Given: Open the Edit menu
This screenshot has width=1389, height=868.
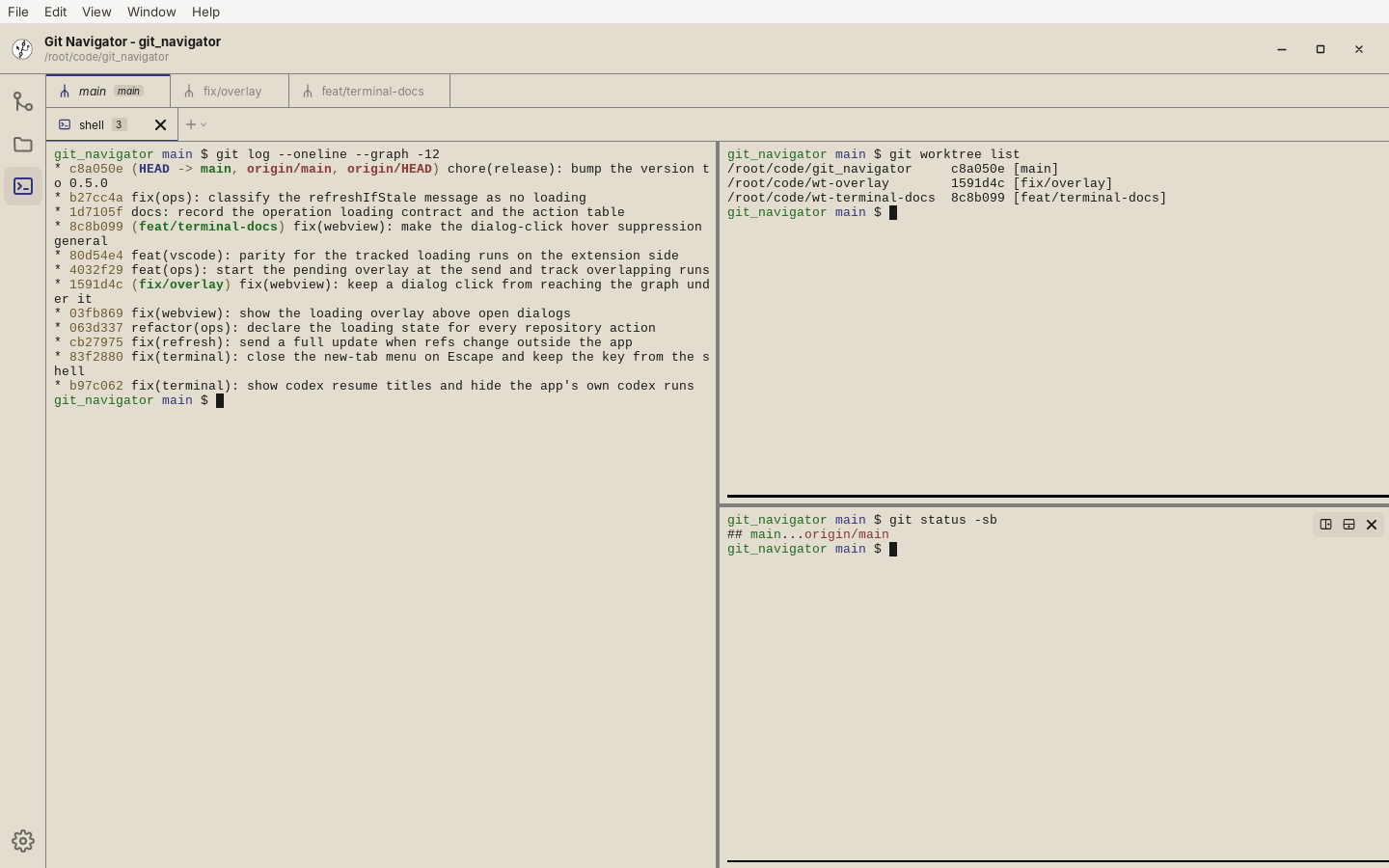Looking at the screenshot, I should pos(55,12).
